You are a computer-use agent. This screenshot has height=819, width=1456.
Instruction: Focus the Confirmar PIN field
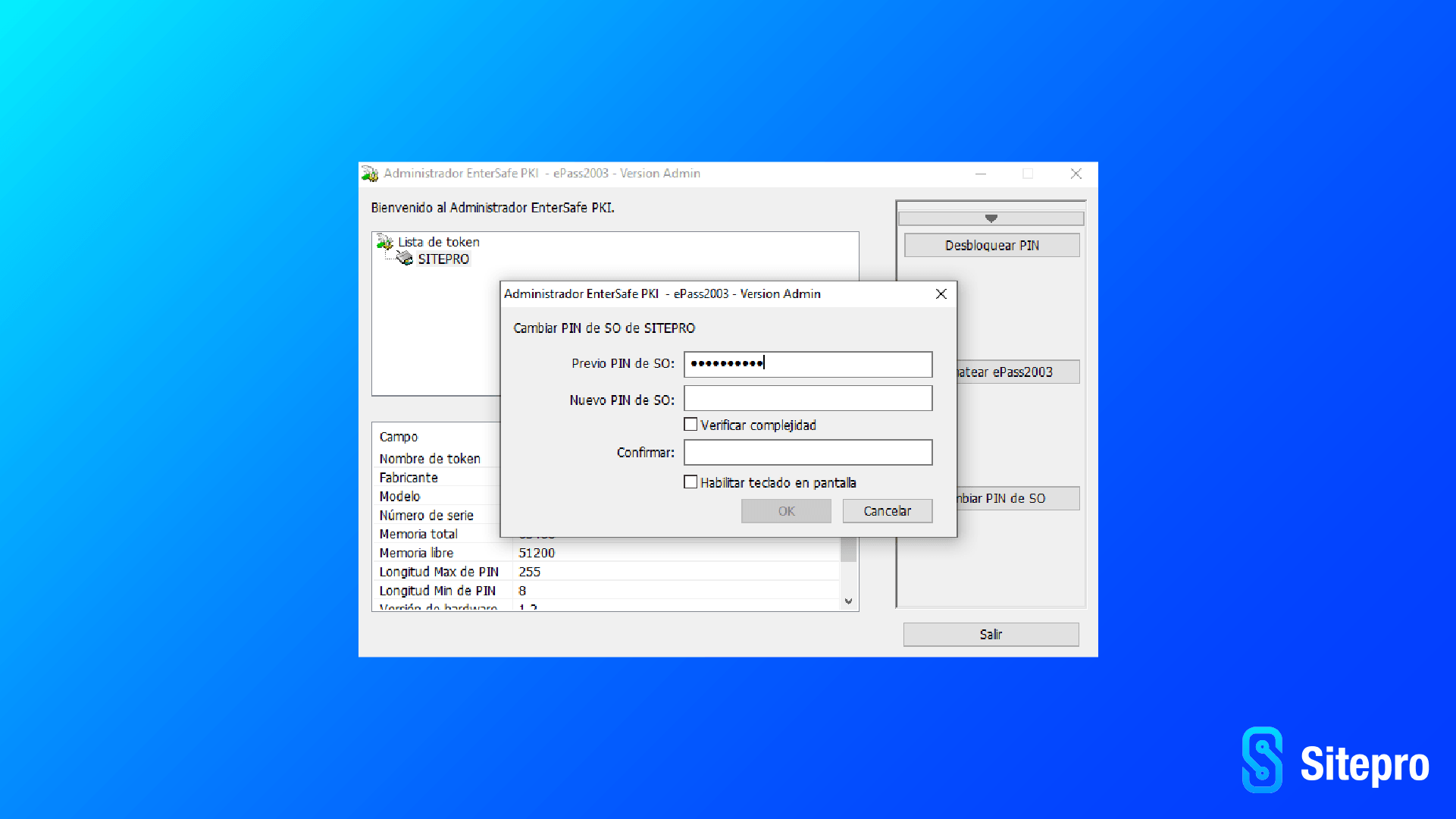point(808,453)
